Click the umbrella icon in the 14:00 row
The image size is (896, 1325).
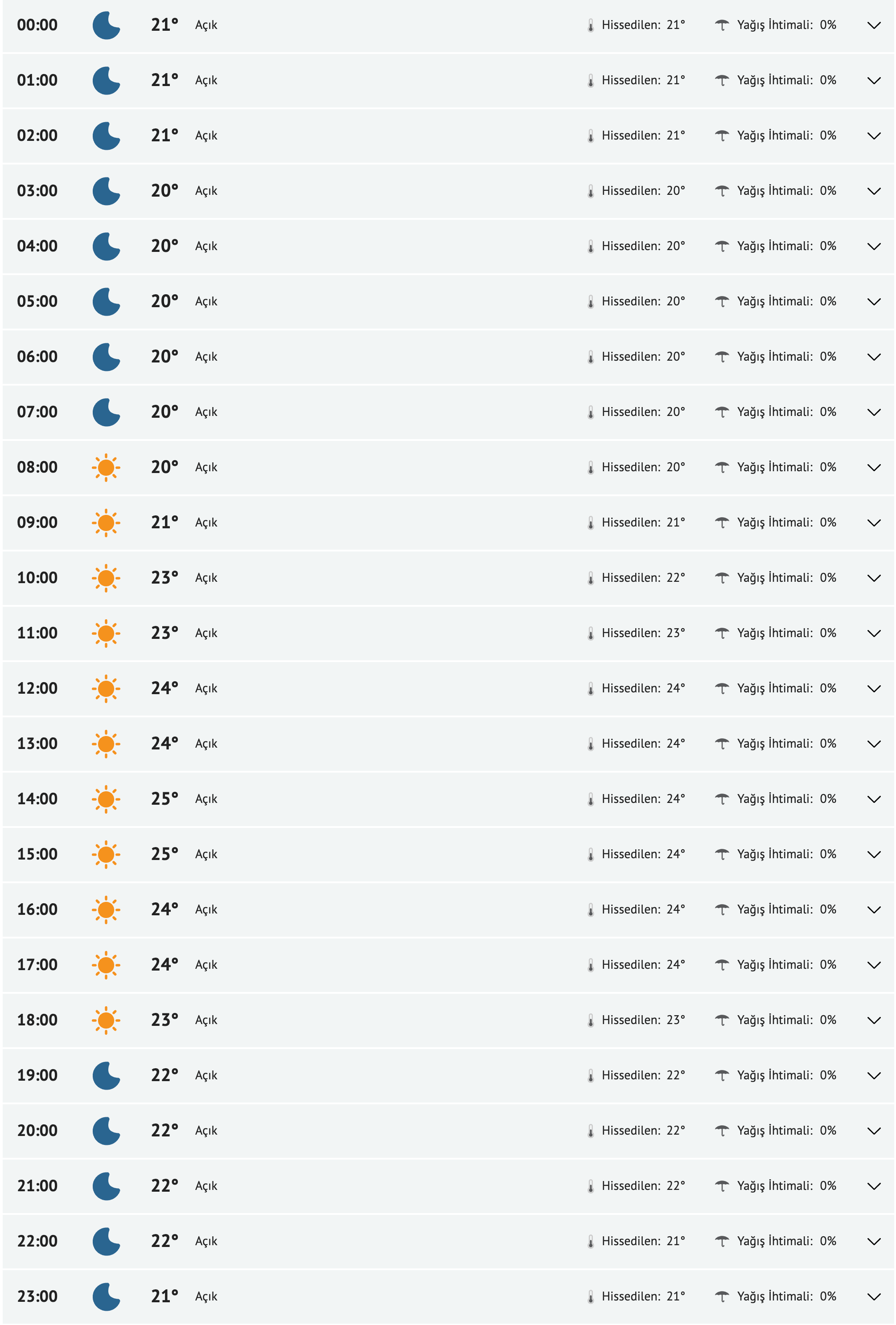722,799
